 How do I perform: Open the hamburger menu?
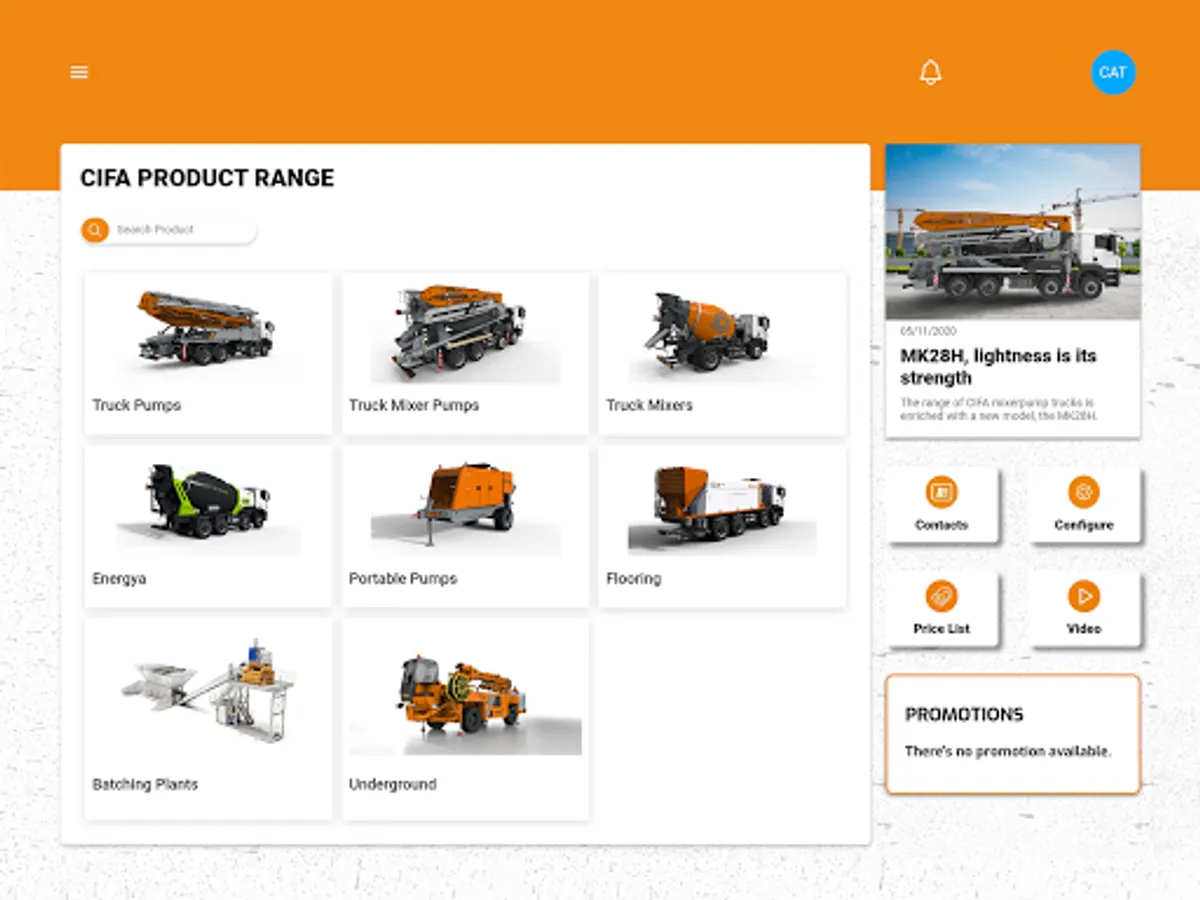(79, 72)
